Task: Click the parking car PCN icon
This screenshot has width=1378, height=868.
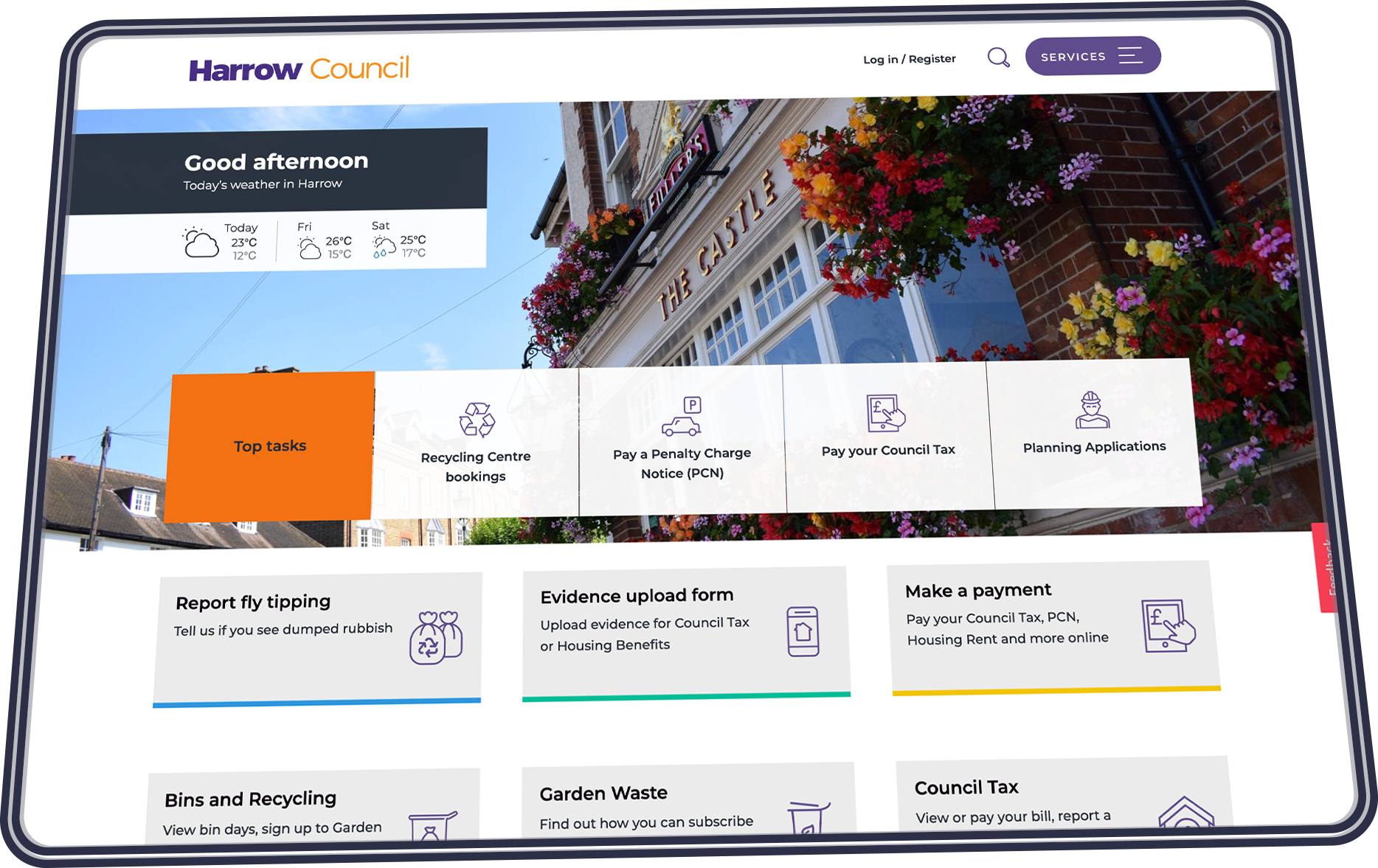Action: pos(682,417)
